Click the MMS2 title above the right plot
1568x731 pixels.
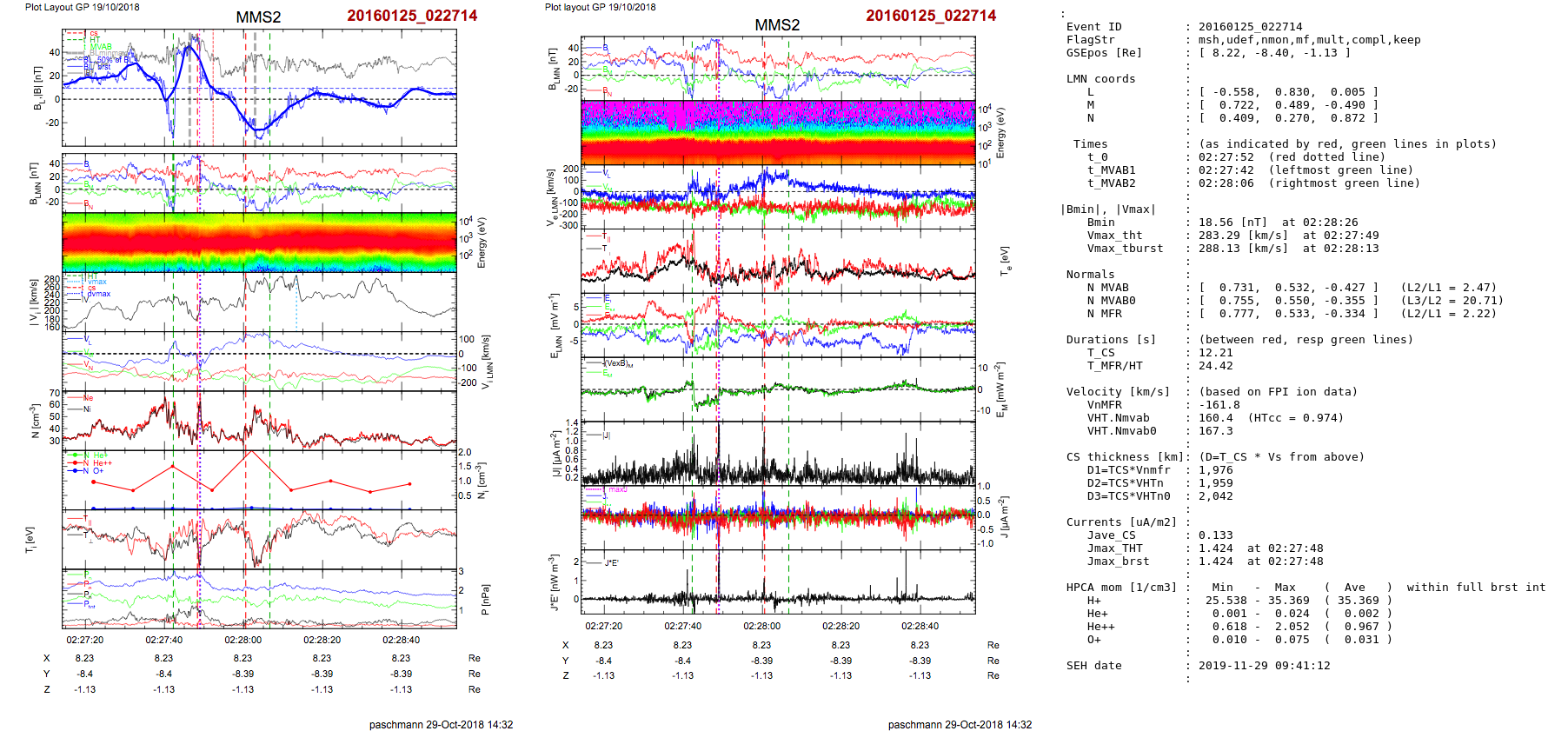[777, 25]
